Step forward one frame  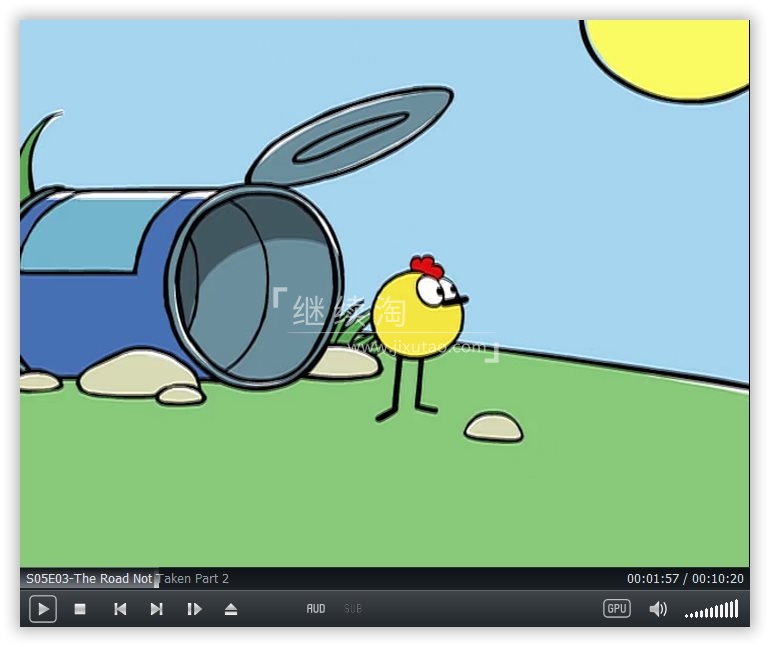point(194,609)
